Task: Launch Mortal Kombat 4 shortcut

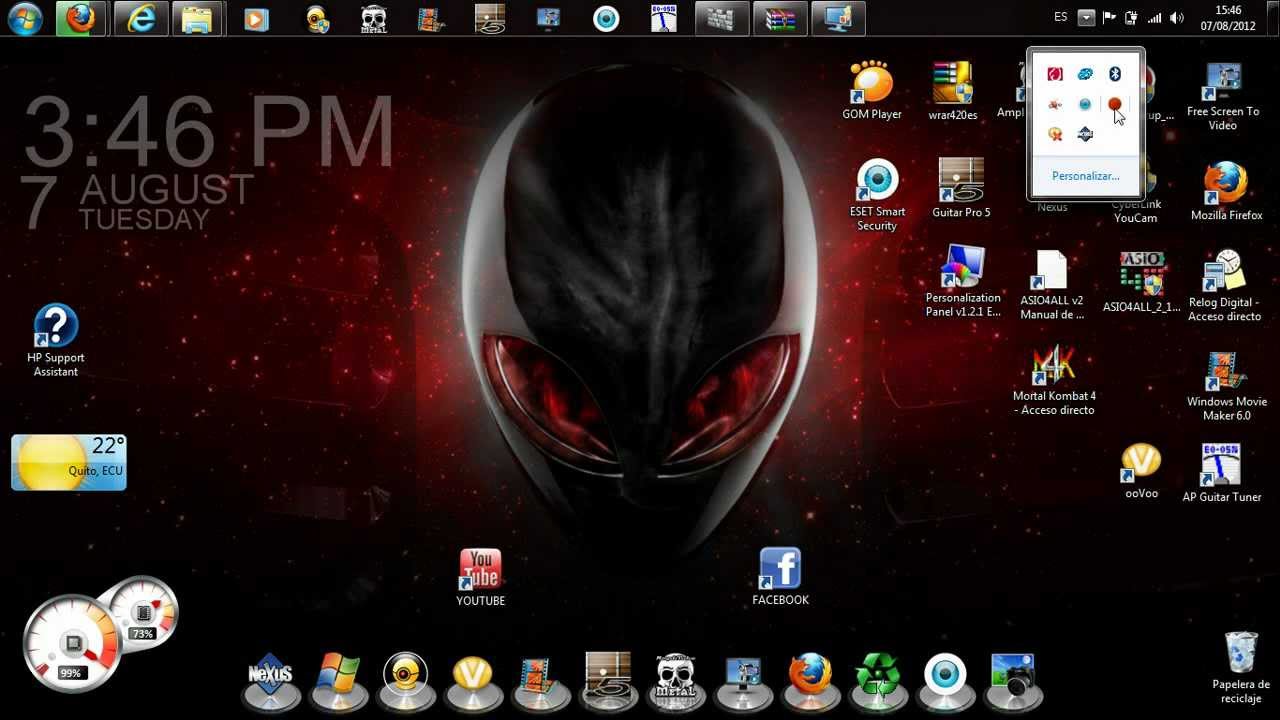Action: [x=1054, y=382]
